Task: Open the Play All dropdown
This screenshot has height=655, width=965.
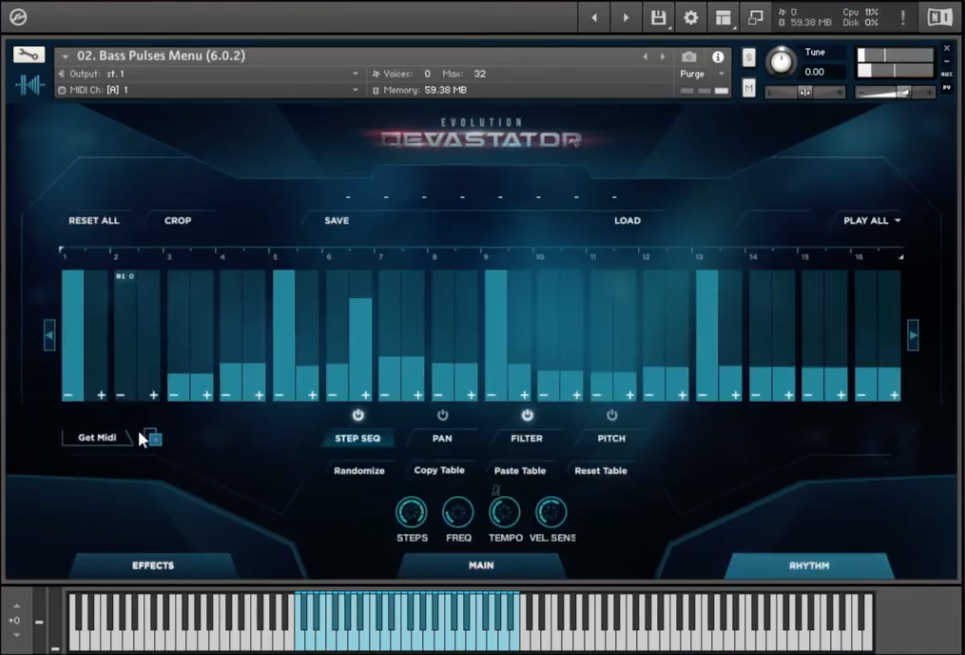Action: 869,220
